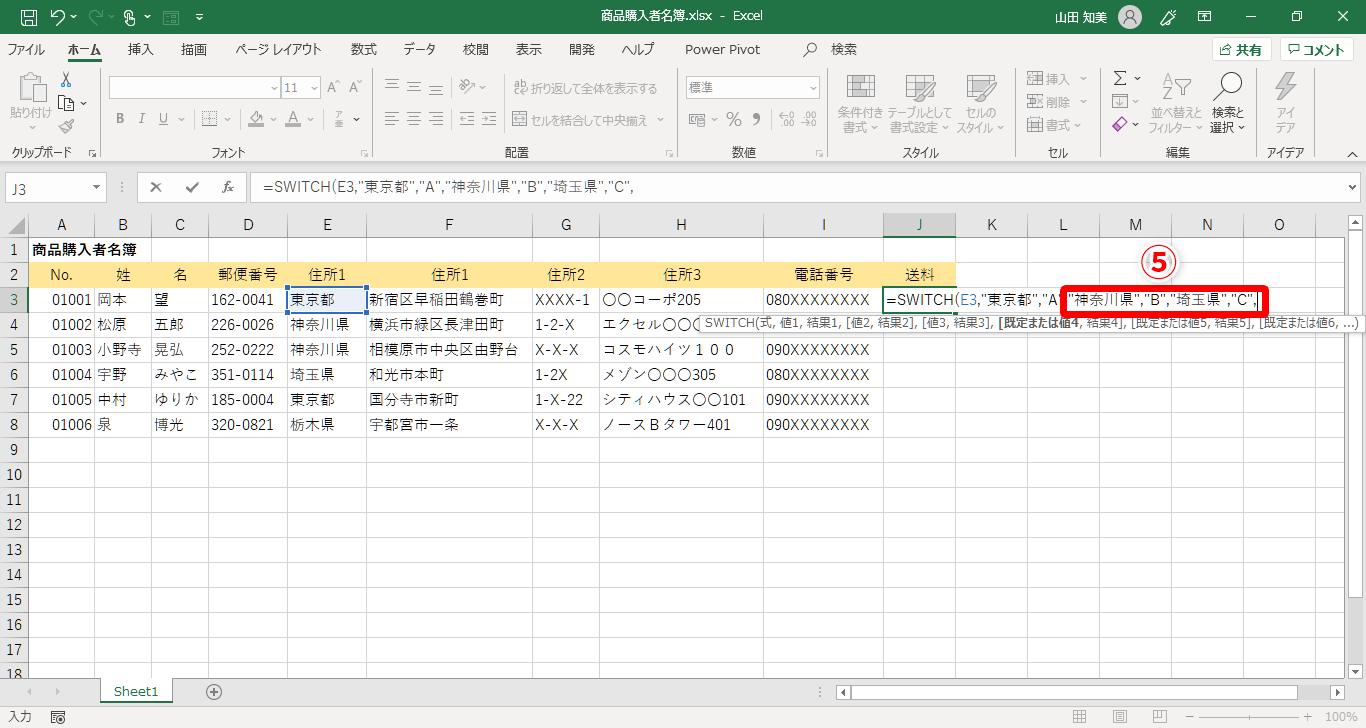
Task: Undo the last action in title bar
Action: coord(58,17)
